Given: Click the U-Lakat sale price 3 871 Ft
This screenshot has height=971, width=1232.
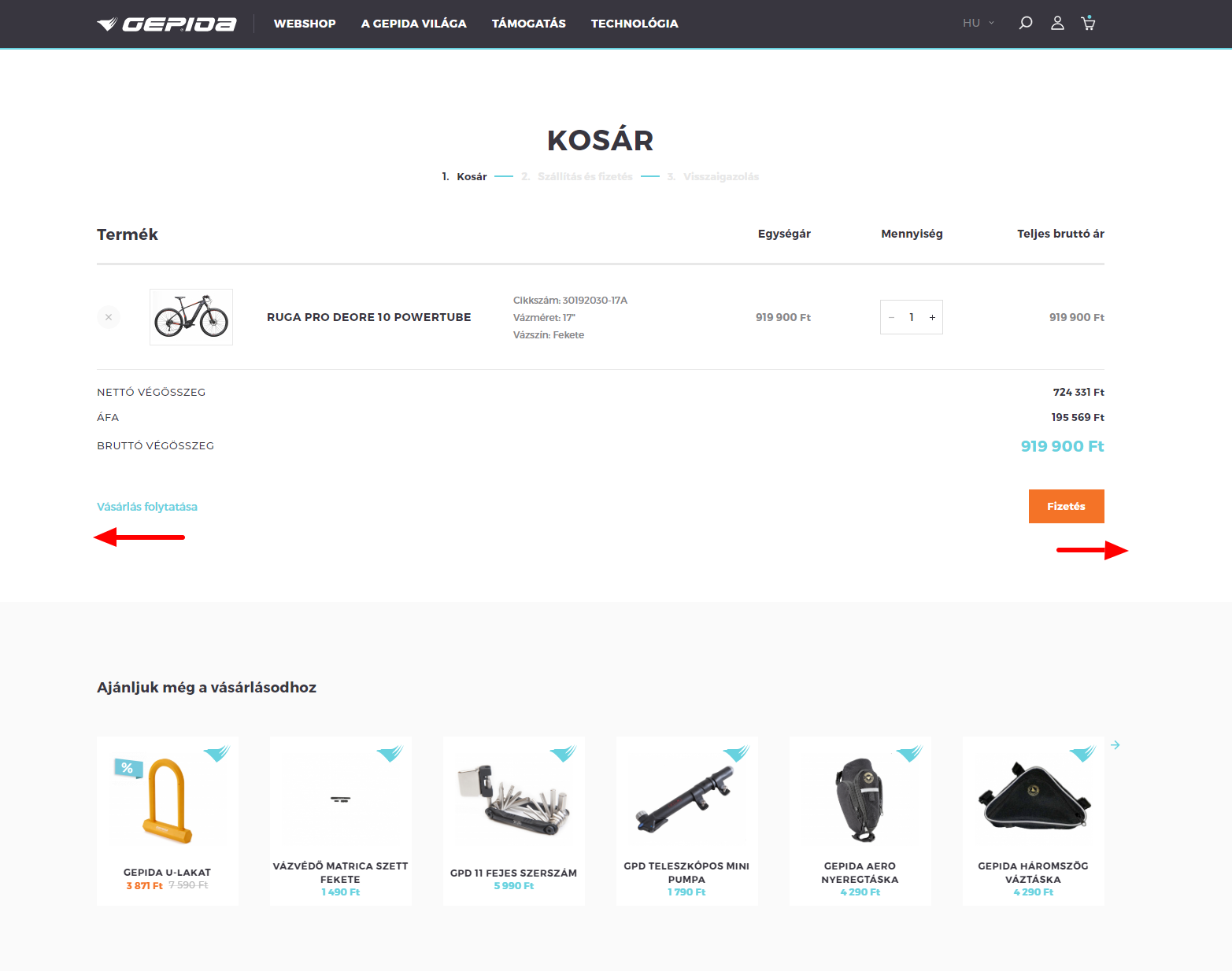Looking at the screenshot, I should pos(145,886).
